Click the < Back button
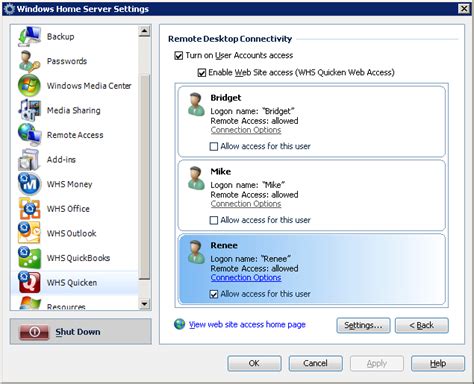Image resolution: width=474 pixels, height=384 pixels. [x=422, y=325]
